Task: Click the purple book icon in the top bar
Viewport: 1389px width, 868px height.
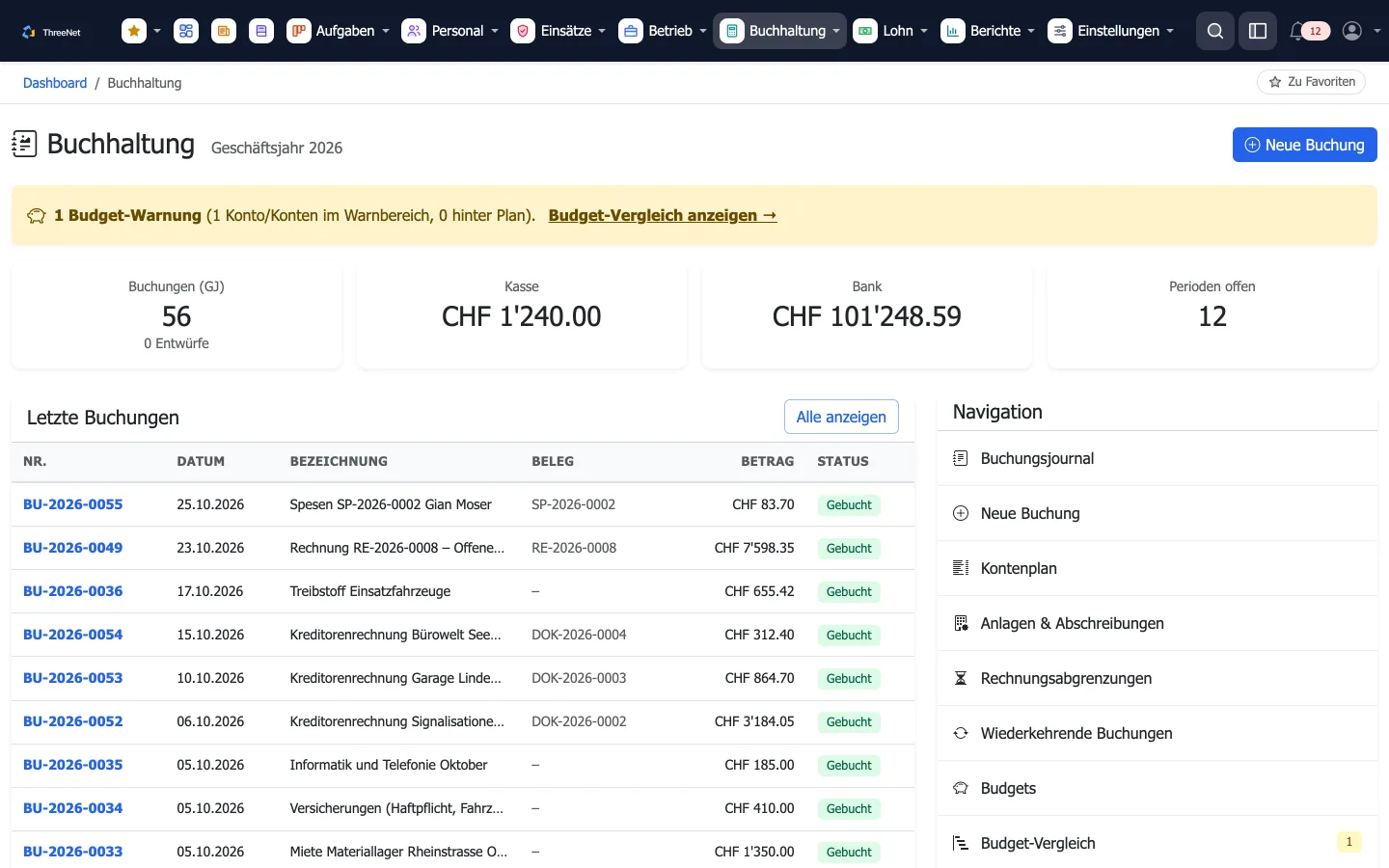Action: pos(261,31)
